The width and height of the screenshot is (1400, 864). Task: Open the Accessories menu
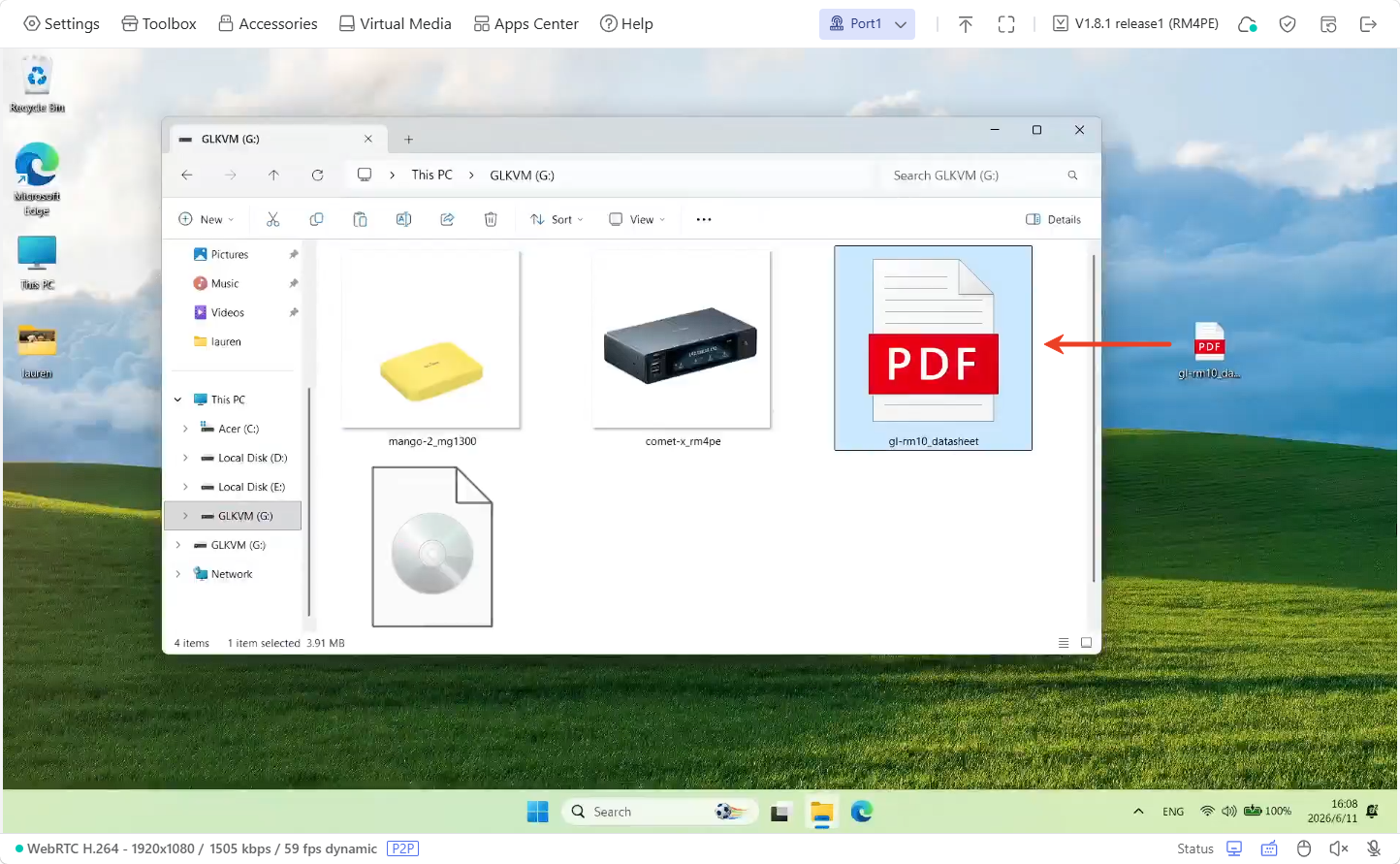point(268,23)
